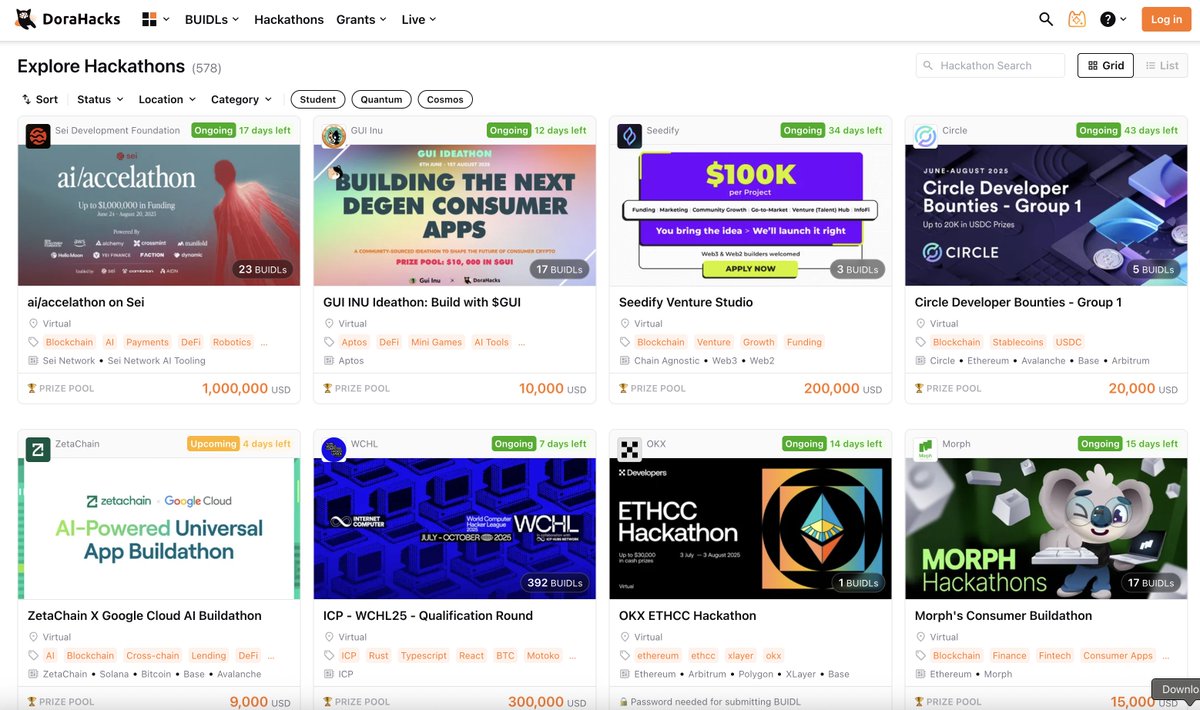Select the Cross-chain tag on ZetaChain card
Screen dimensions: 1200x710
153,656
